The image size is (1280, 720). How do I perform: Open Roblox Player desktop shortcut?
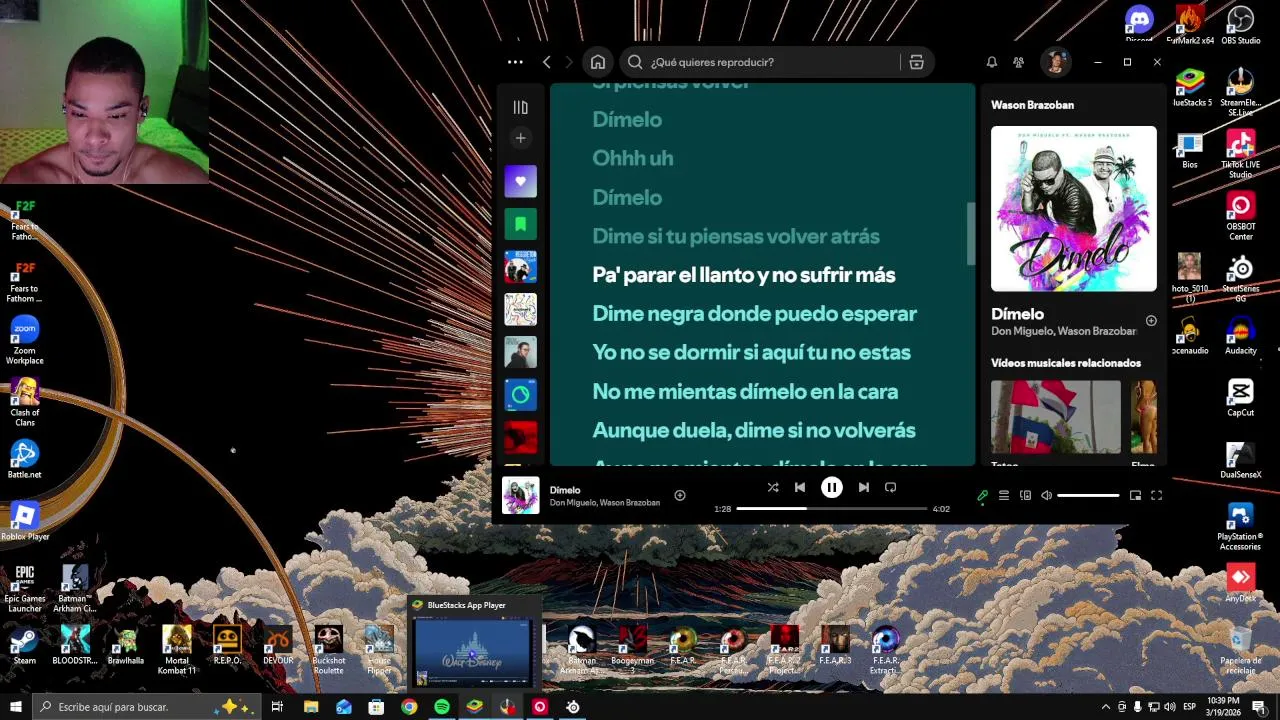24,521
